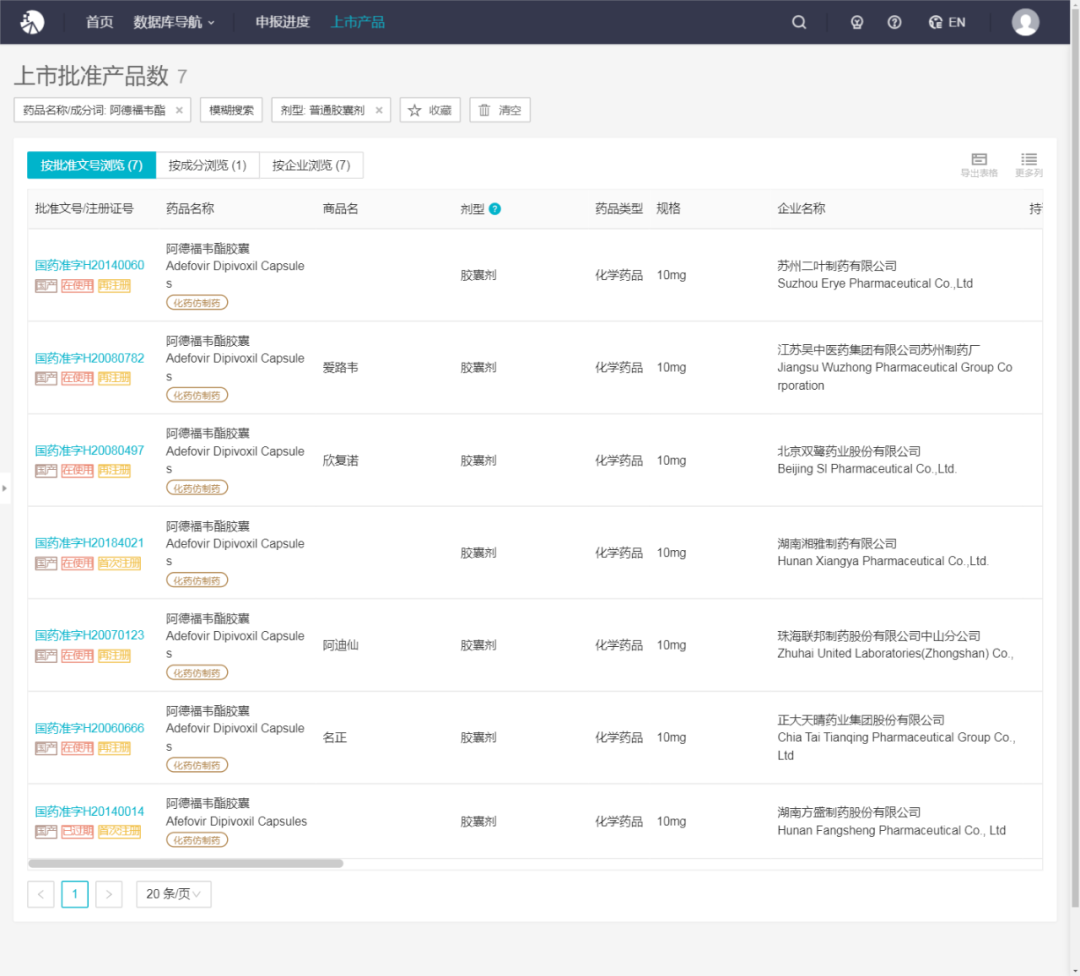Click the next page arrow
This screenshot has width=1080, height=976.
coord(109,894)
